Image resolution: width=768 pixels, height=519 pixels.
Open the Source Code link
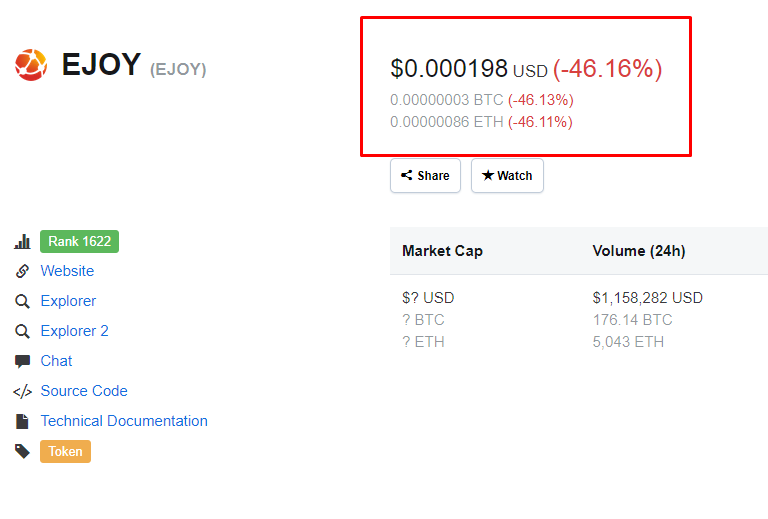coord(84,391)
